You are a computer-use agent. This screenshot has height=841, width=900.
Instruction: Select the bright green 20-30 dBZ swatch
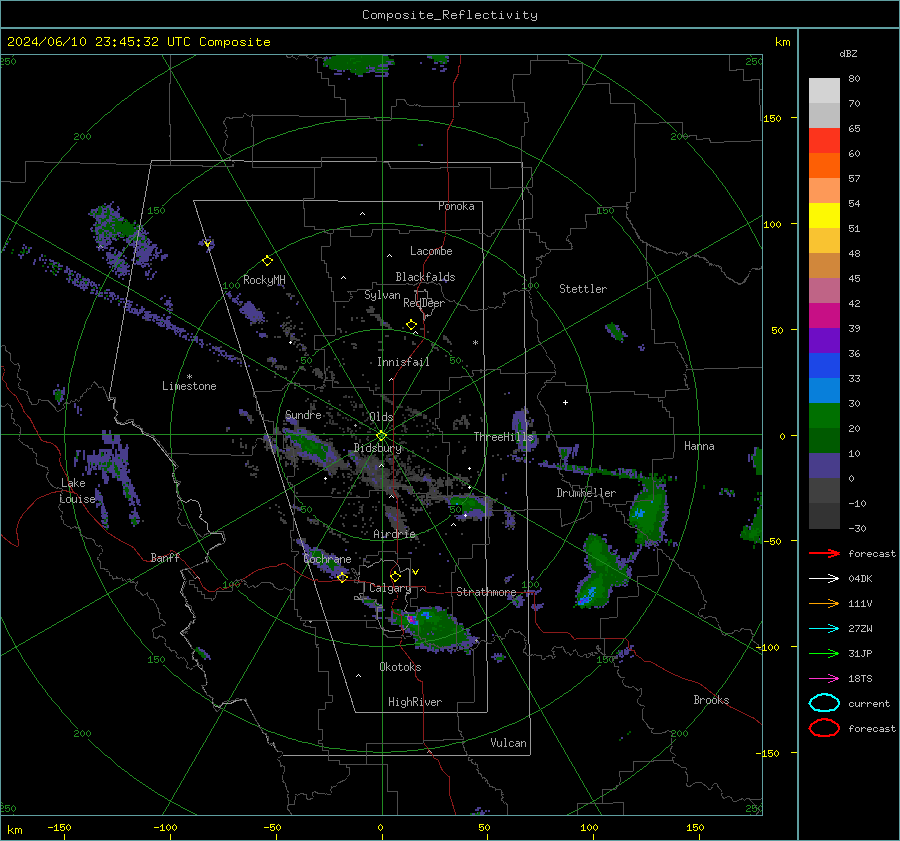point(824,416)
